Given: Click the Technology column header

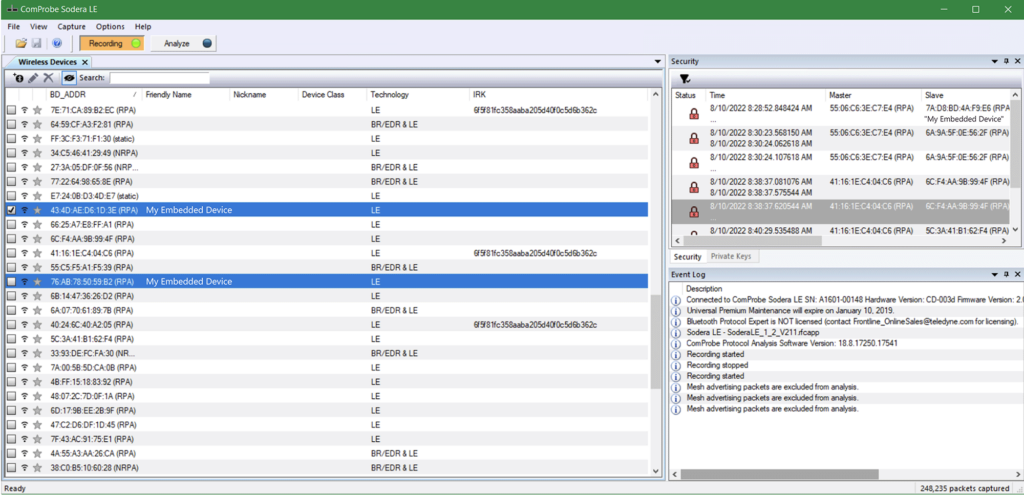Looking at the screenshot, I should [x=417, y=95].
